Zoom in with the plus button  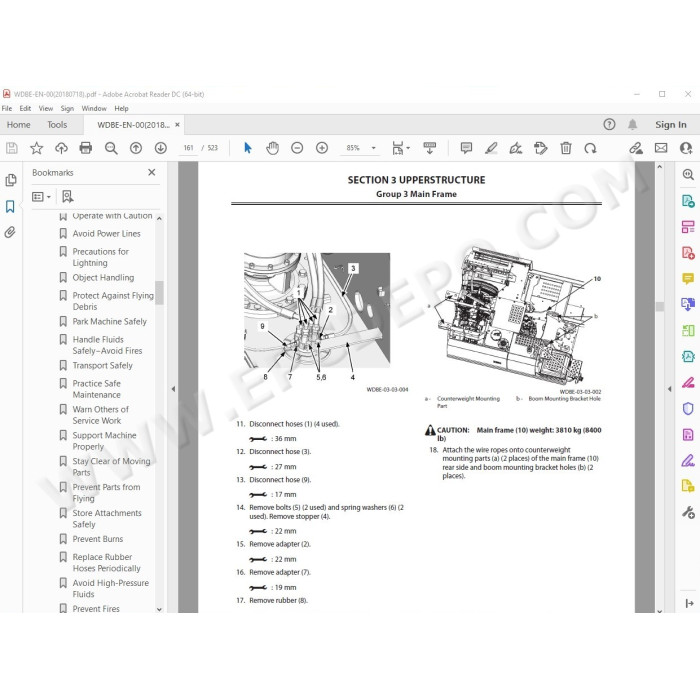coord(322,148)
